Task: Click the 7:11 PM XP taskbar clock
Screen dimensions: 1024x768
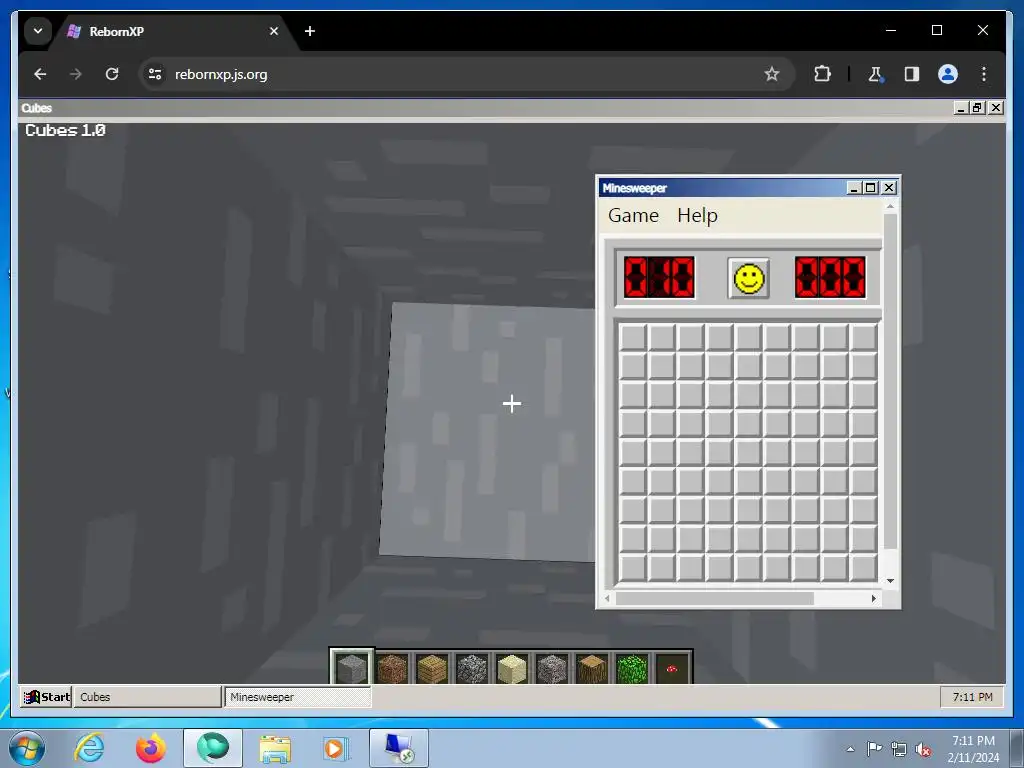Action: pyautogui.click(x=972, y=697)
